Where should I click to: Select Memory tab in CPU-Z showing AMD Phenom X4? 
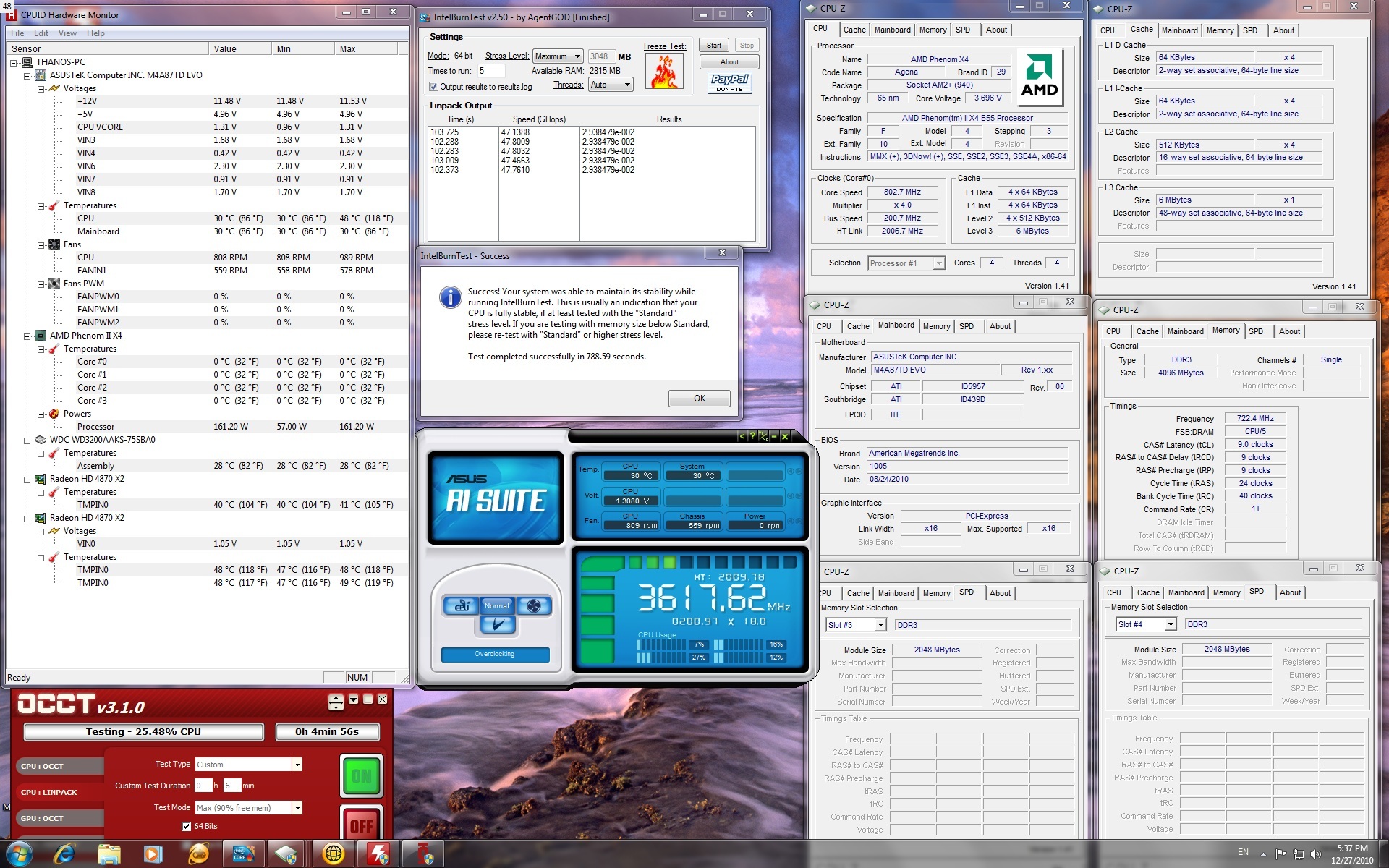coord(933,30)
